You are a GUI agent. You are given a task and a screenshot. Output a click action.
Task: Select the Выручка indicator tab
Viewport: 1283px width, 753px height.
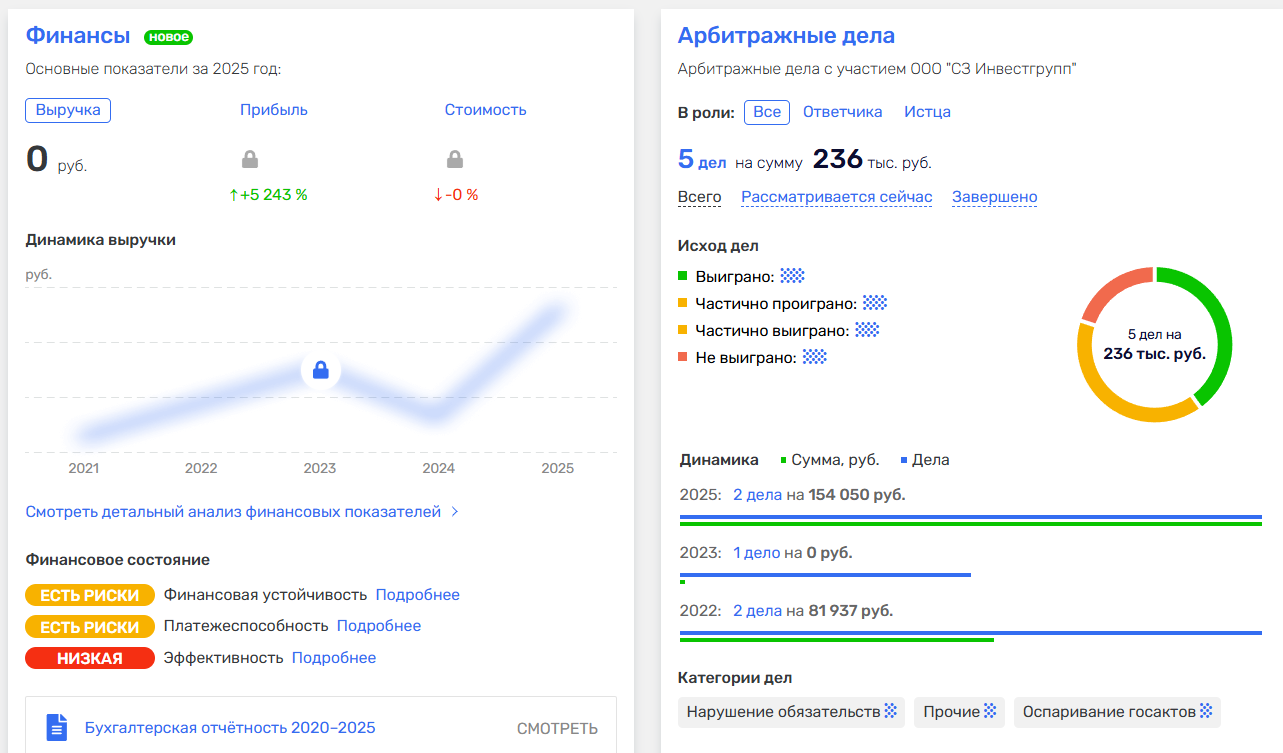click(x=68, y=110)
